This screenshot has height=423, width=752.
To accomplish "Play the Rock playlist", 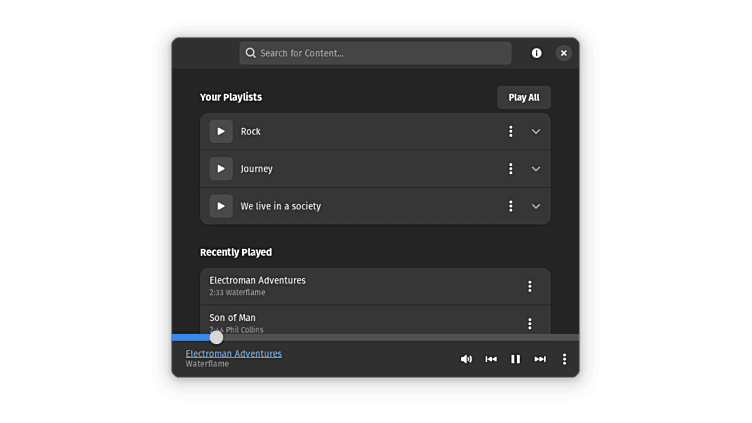I will (x=221, y=131).
